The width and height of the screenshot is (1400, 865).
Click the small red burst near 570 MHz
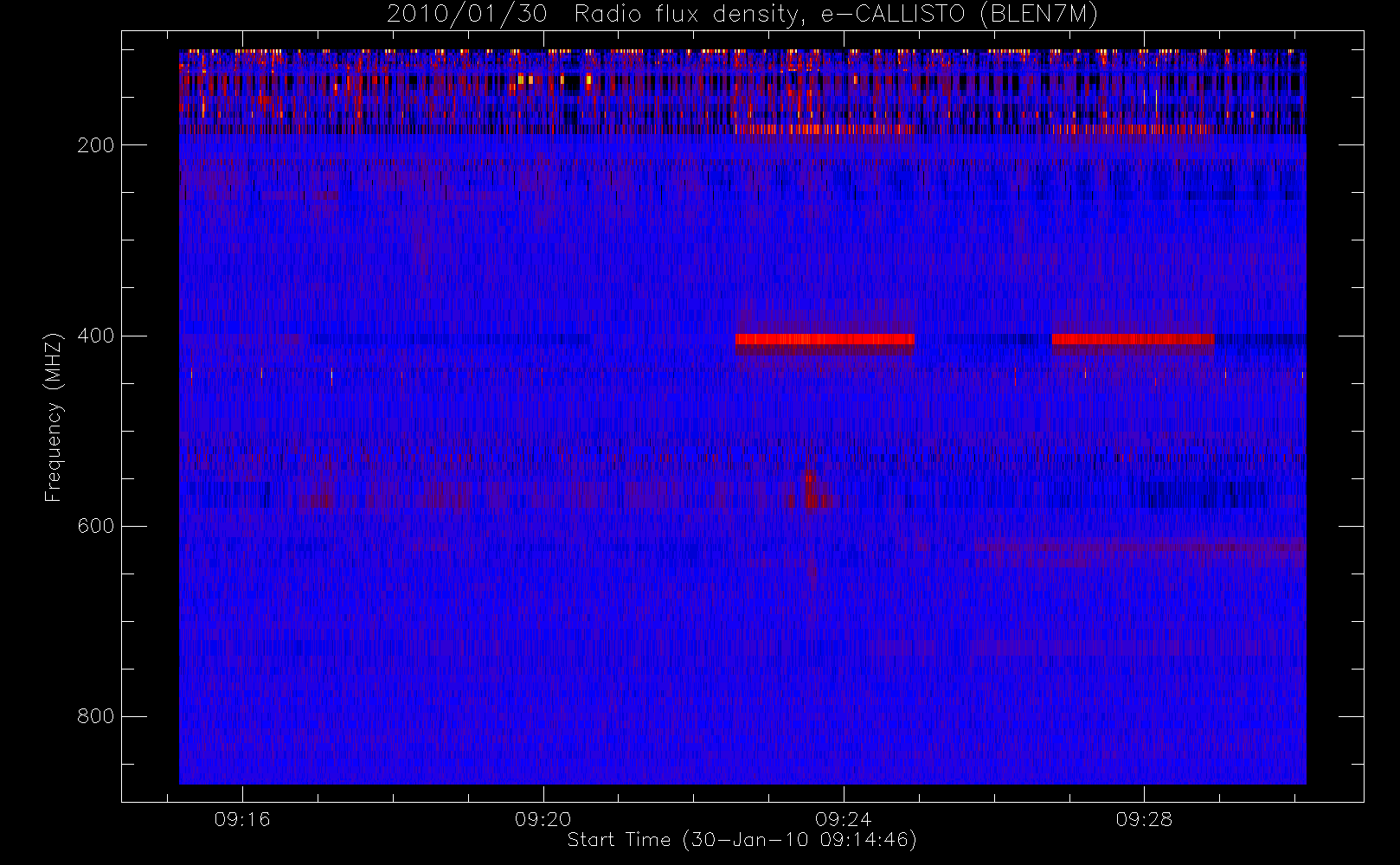[811, 490]
